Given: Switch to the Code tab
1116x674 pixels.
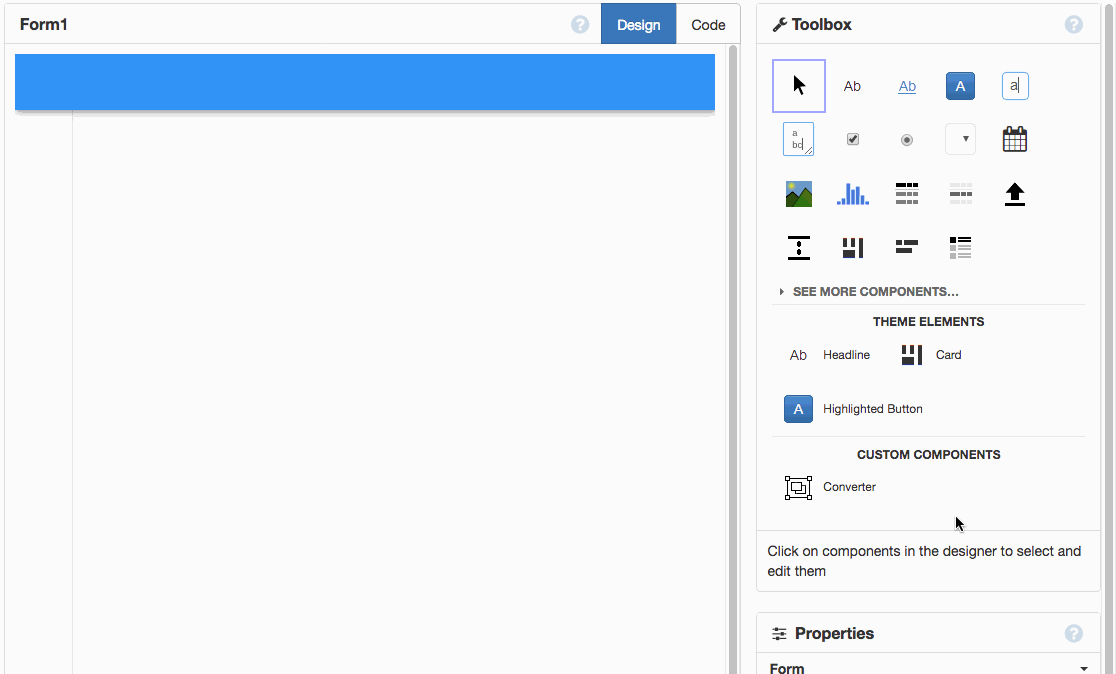Looking at the screenshot, I should tap(708, 25).
